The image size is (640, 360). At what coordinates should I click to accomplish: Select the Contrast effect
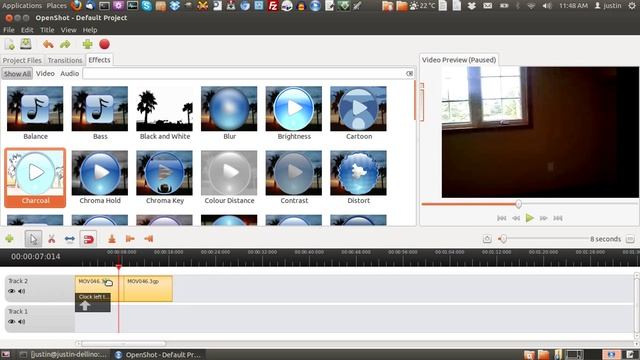(294, 178)
